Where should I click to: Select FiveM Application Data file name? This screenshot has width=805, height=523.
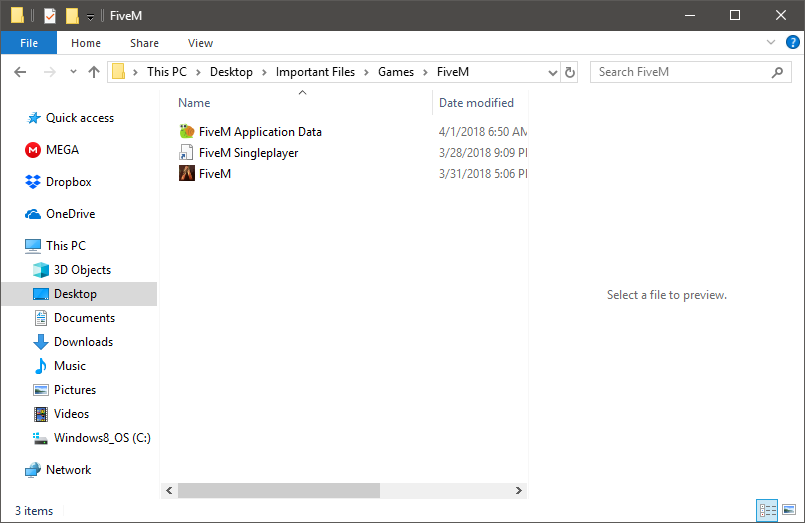[x=260, y=132]
